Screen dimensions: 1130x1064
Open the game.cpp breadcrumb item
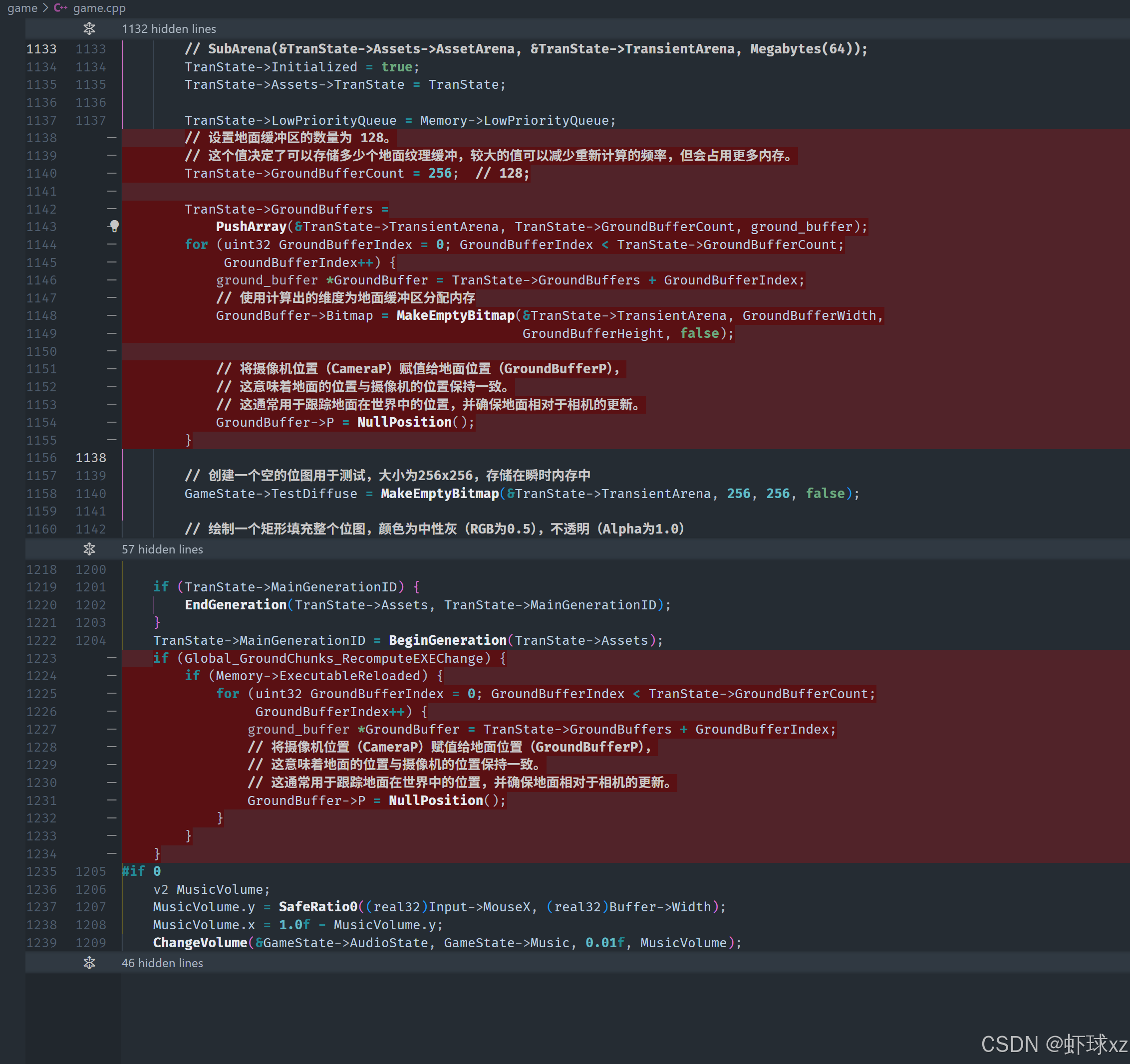pyautogui.click(x=99, y=8)
